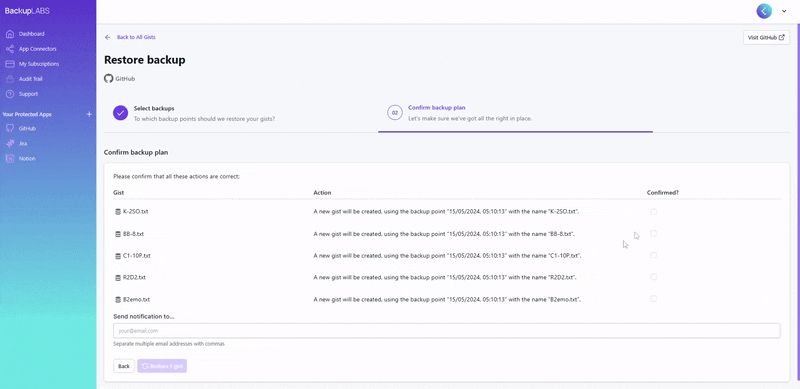Open the Support question-mark icon
The width and height of the screenshot is (800, 389).
tap(9, 94)
